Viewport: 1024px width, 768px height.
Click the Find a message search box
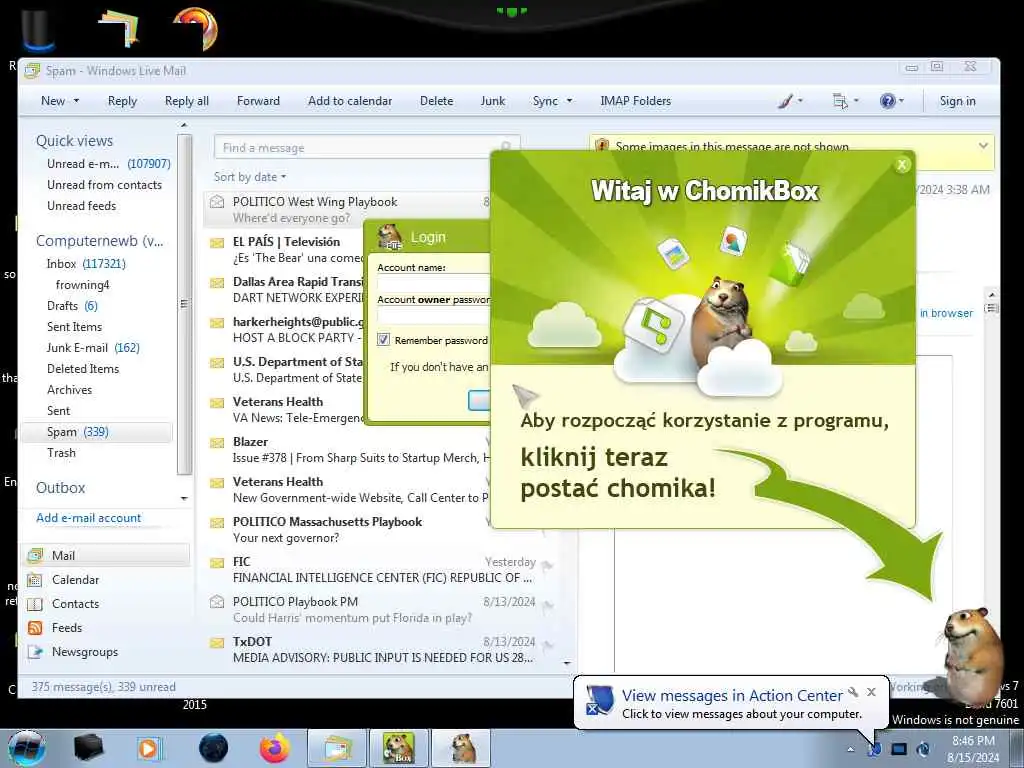coord(366,148)
